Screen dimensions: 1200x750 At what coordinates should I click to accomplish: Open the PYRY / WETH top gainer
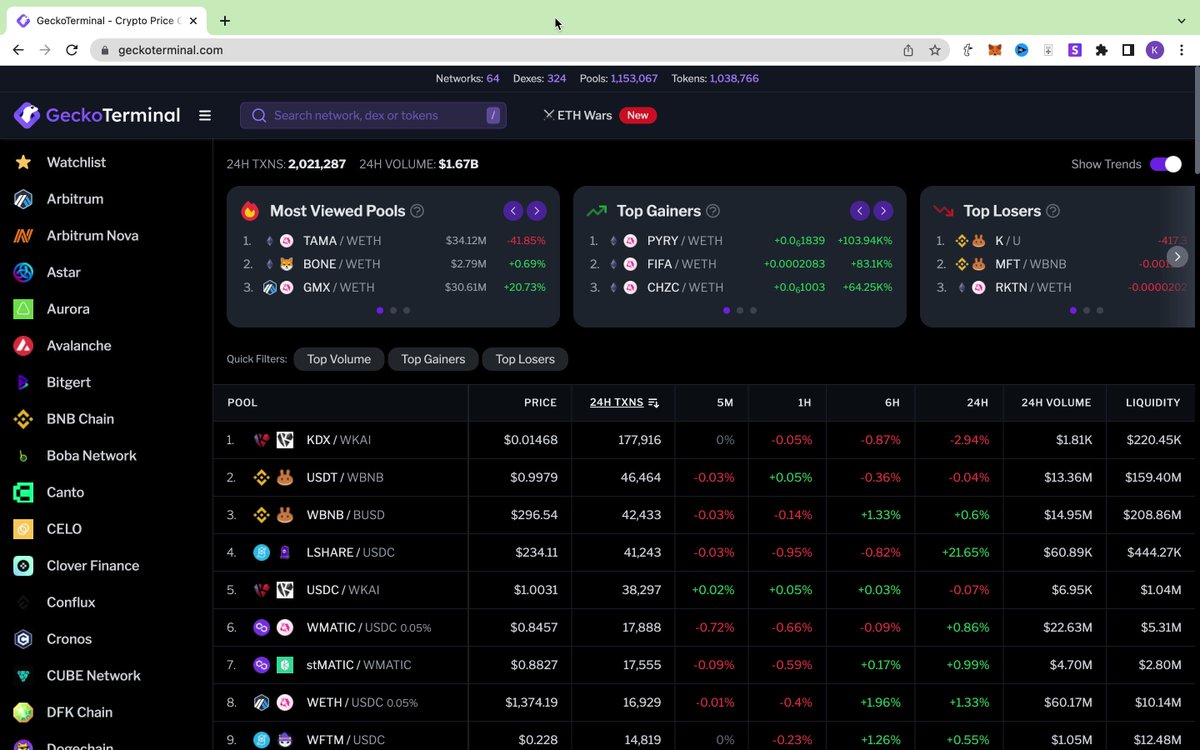coord(740,241)
